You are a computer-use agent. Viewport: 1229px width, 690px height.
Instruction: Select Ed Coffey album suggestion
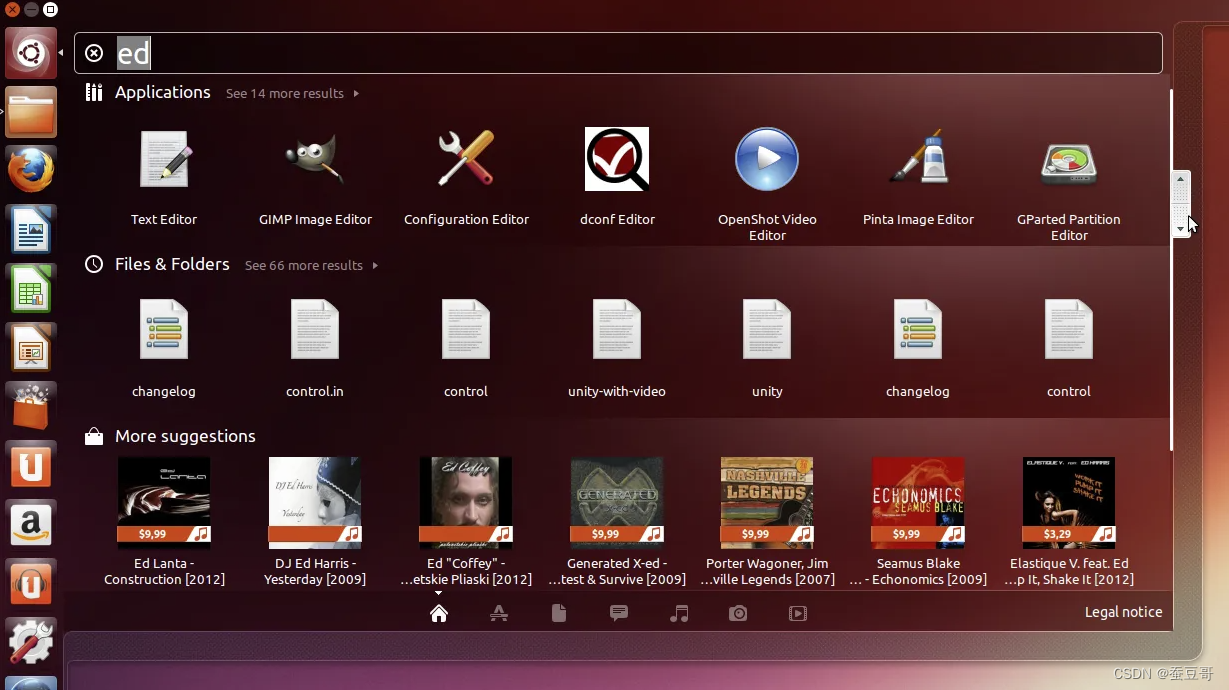pos(466,503)
